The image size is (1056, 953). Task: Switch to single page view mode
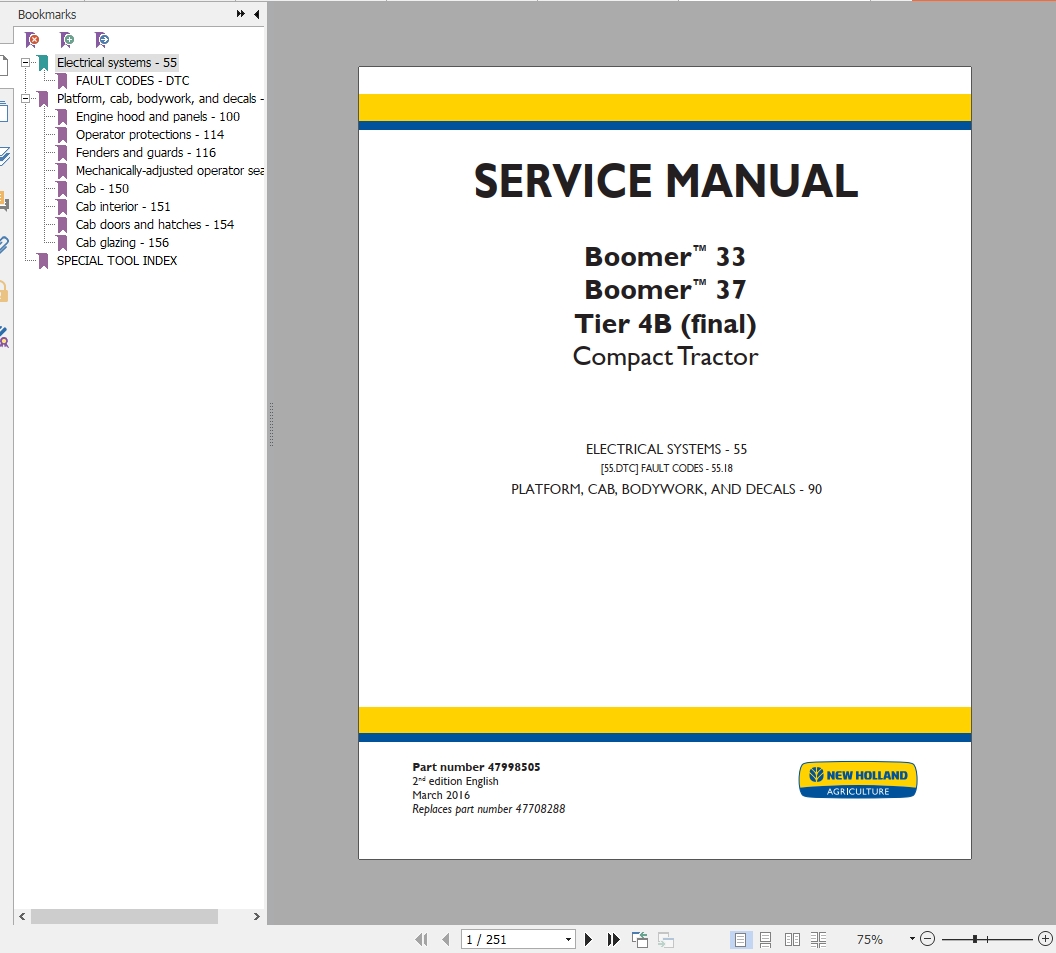(x=740, y=940)
